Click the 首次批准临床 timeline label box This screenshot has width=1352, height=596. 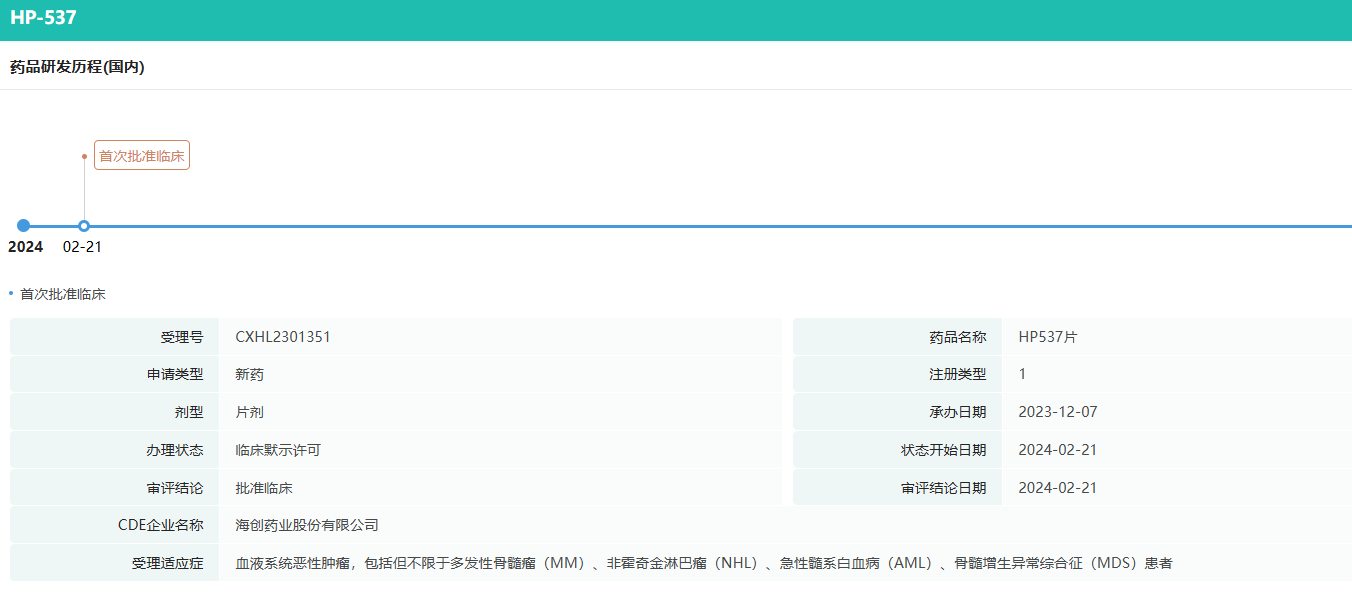pyautogui.click(x=142, y=156)
